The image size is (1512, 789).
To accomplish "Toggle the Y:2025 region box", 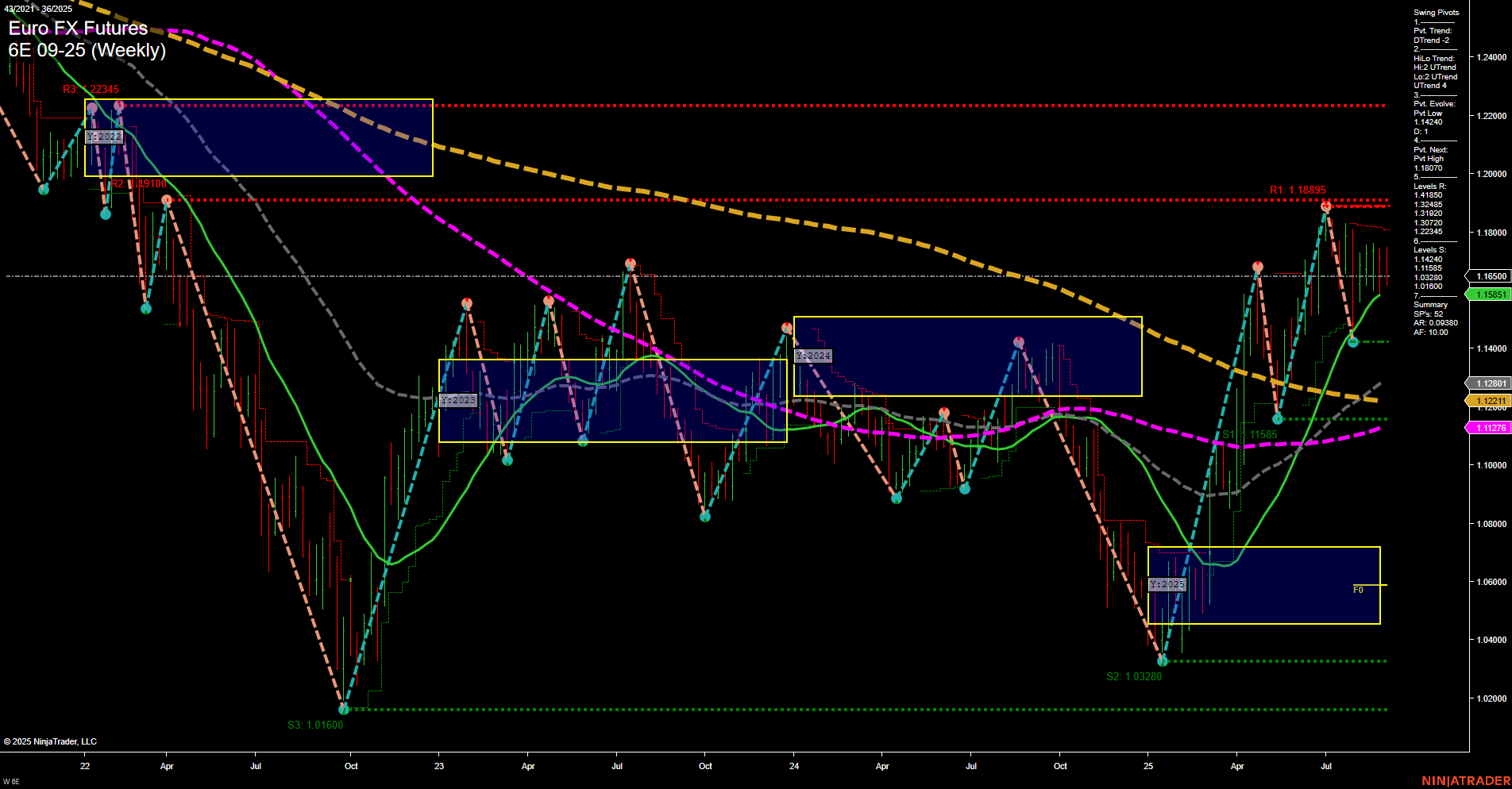I will (x=1167, y=583).
